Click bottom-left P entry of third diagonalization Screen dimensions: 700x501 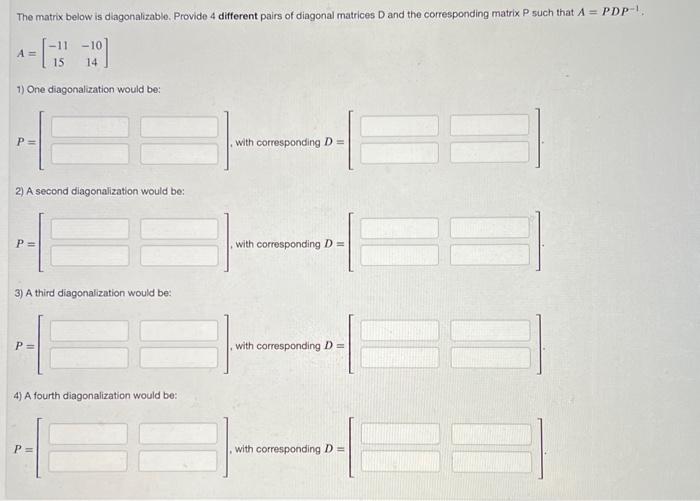pos(89,358)
